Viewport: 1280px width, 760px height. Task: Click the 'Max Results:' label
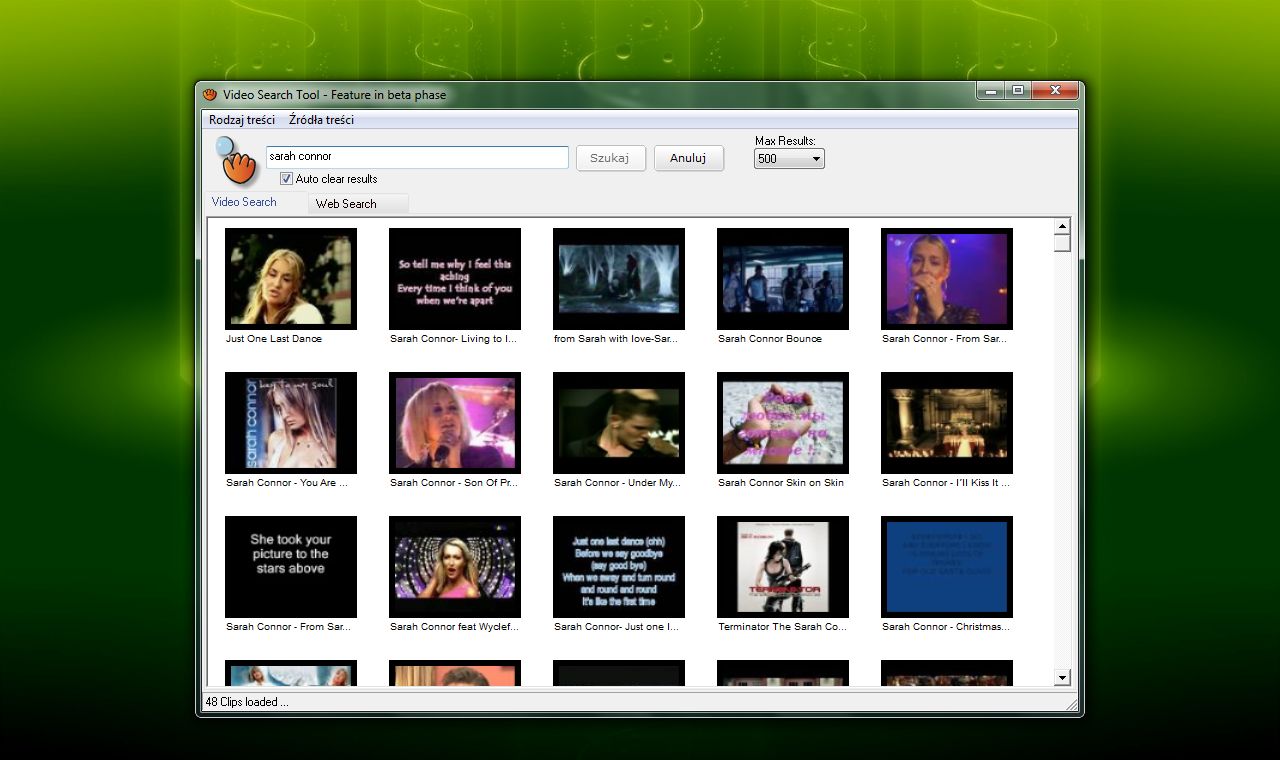point(785,141)
